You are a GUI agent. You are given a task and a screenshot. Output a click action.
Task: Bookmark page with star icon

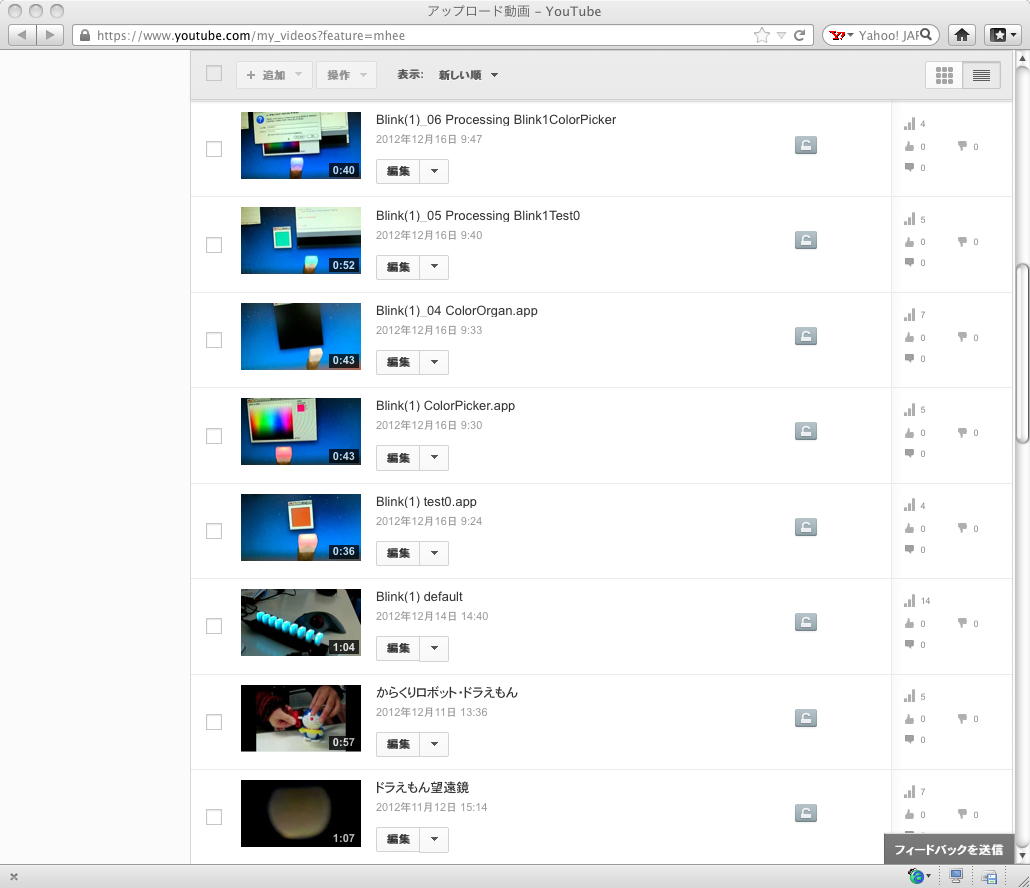pyautogui.click(x=761, y=35)
